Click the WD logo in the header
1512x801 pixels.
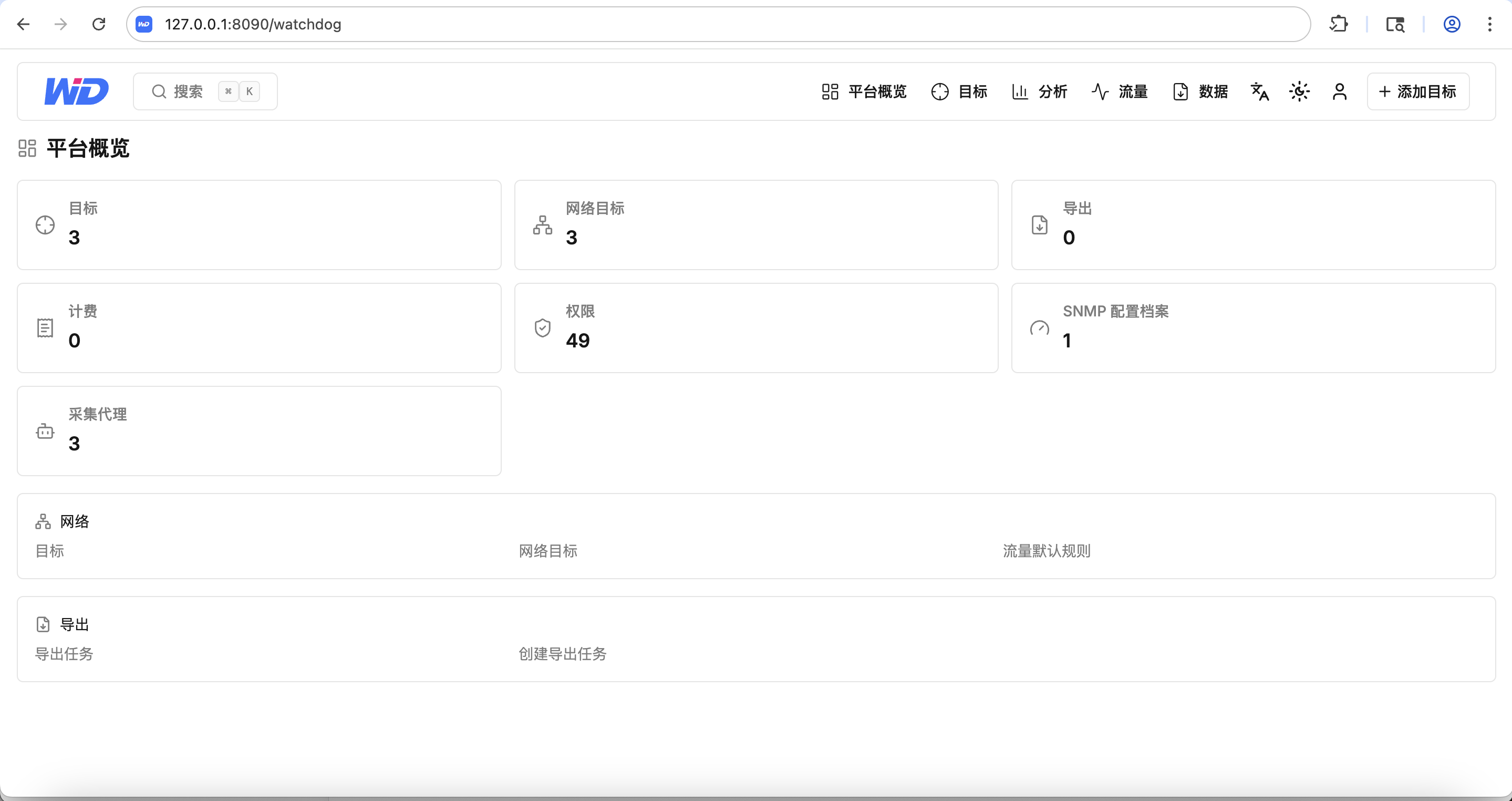coord(76,91)
